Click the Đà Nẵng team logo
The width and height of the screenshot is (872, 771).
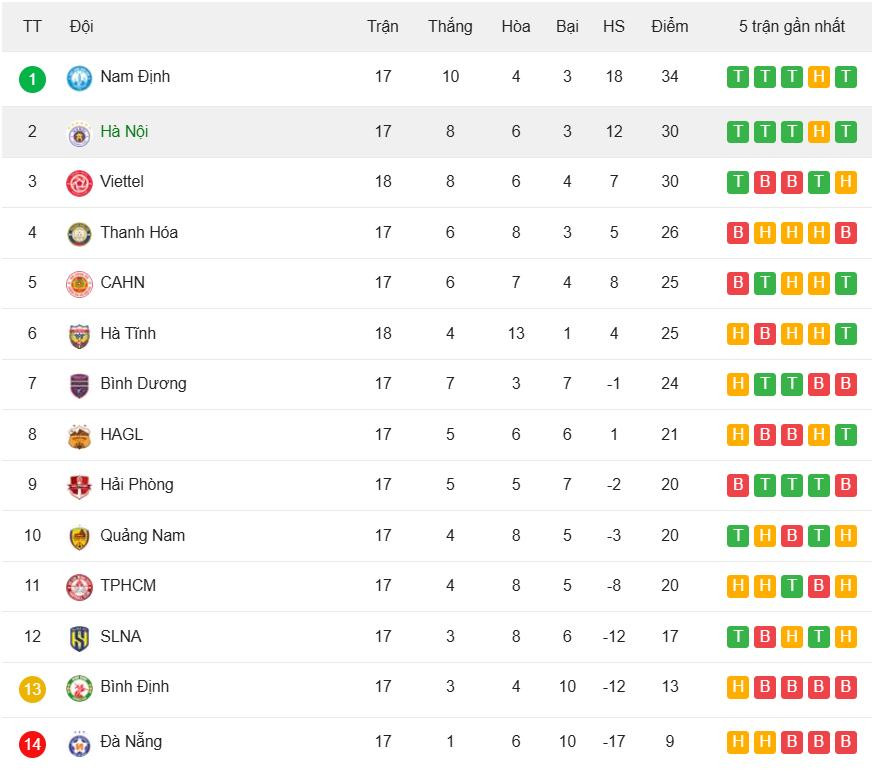tap(79, 743)
